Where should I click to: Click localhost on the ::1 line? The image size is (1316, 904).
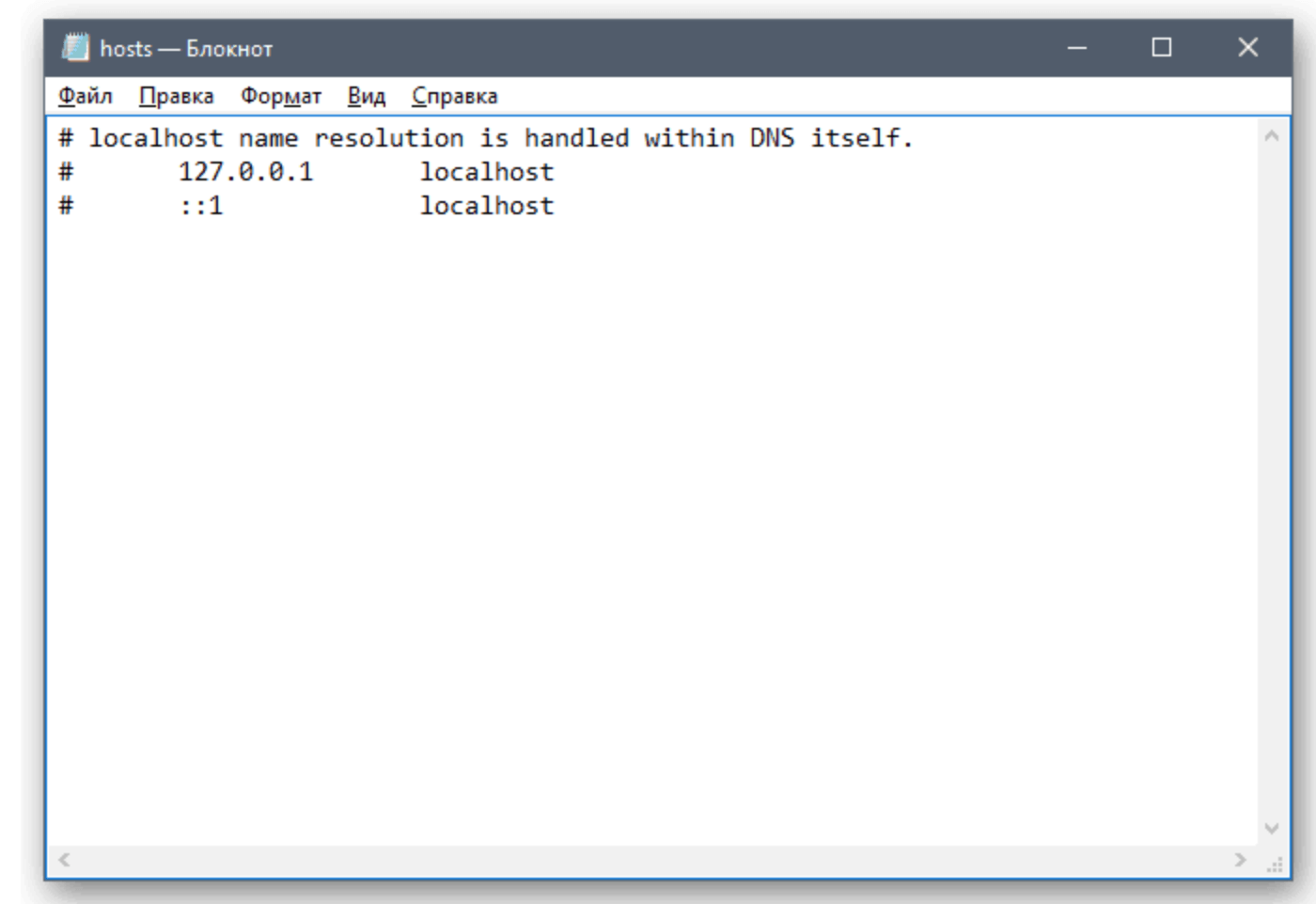486,206
